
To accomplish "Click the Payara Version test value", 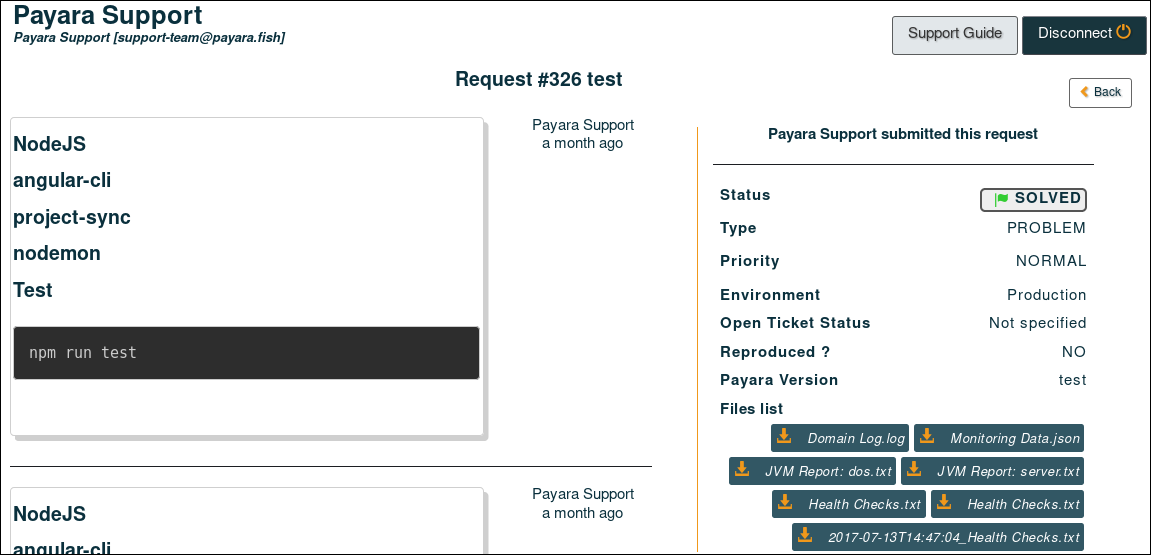I will click(1072, 380).
